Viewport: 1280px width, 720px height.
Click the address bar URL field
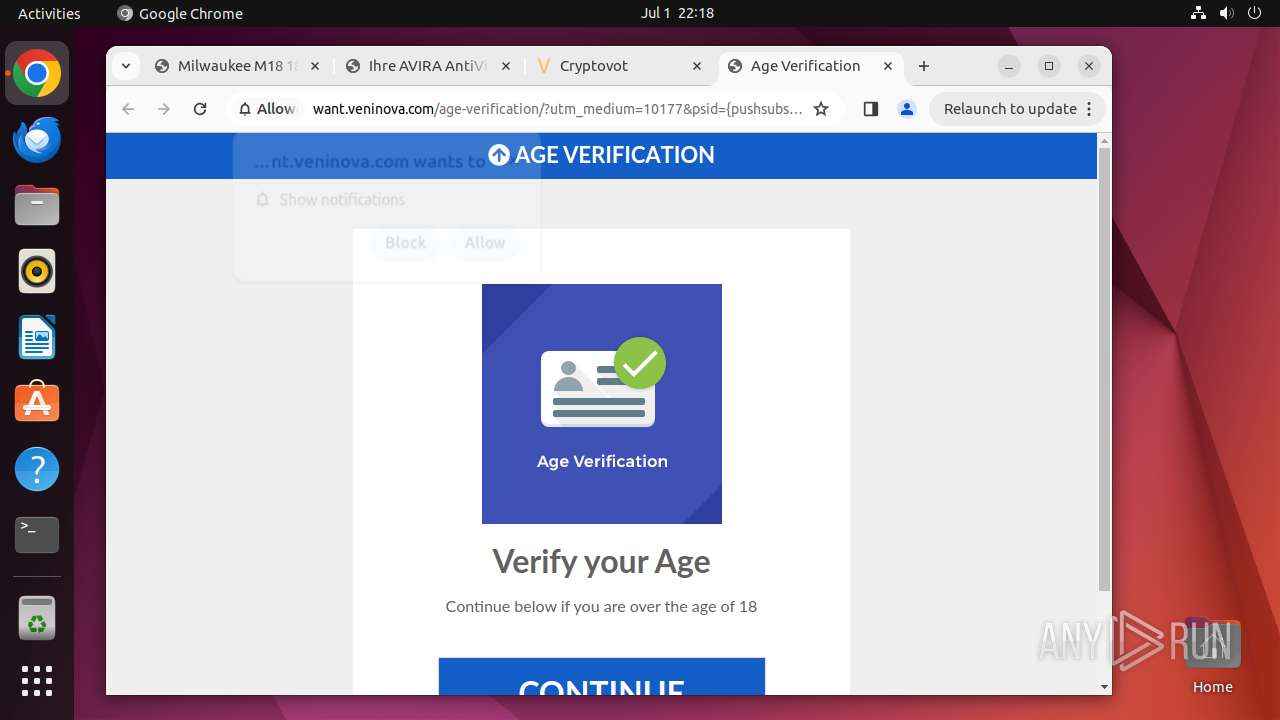pyautogui.click(x=557, y=109)
